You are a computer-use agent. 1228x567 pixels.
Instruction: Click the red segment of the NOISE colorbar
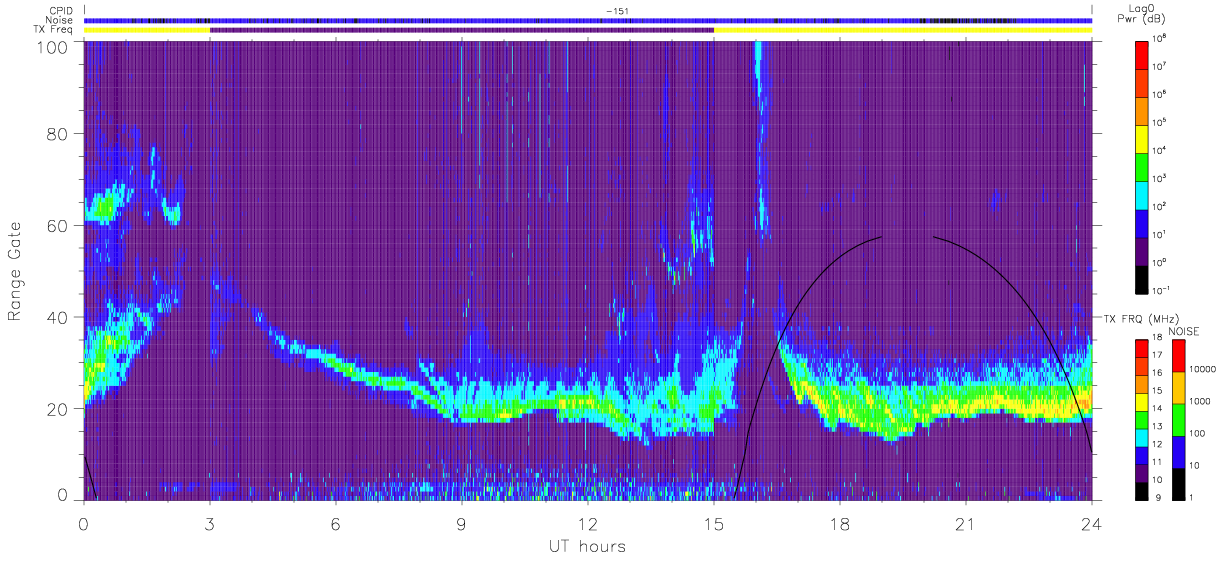(x=1177, y=355)
